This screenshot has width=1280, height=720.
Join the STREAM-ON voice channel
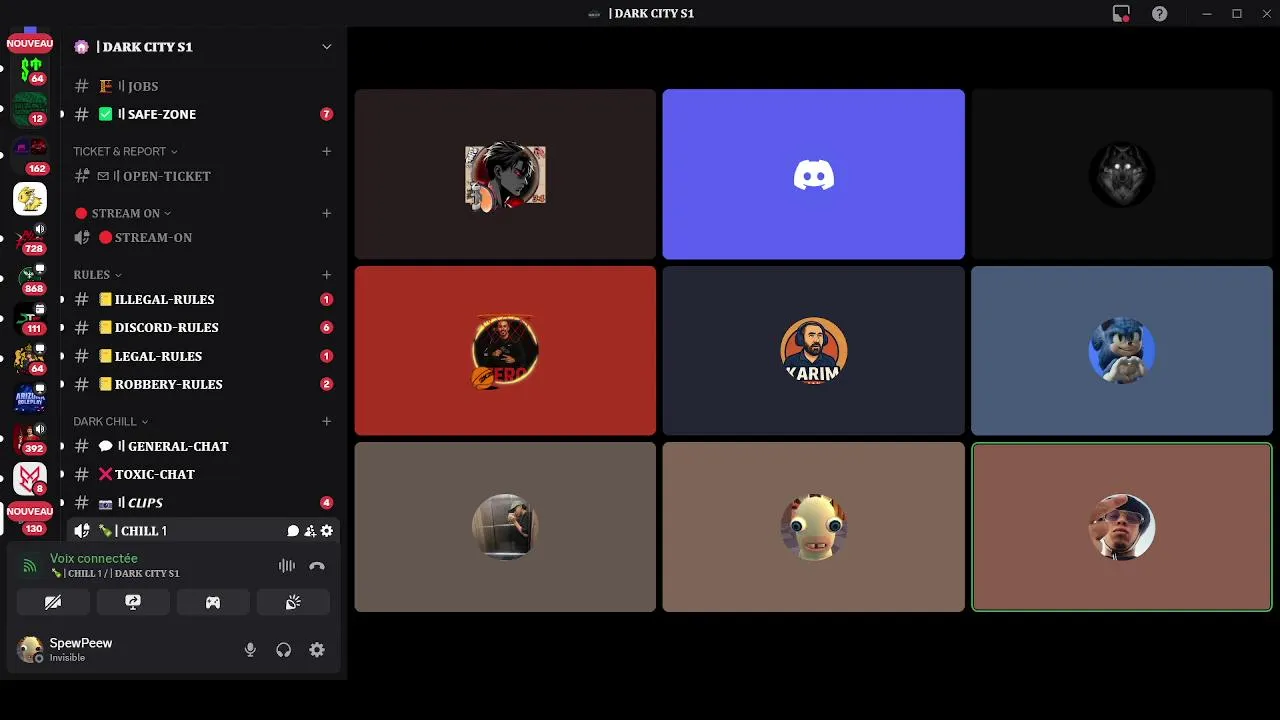click(x=204, y=238)
